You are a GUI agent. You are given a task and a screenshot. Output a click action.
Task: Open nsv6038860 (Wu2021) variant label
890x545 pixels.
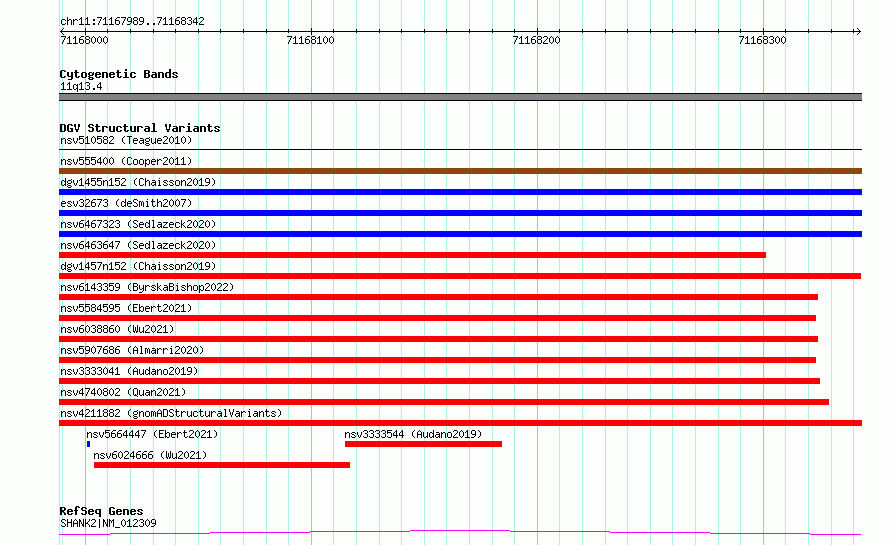(117, 329)
